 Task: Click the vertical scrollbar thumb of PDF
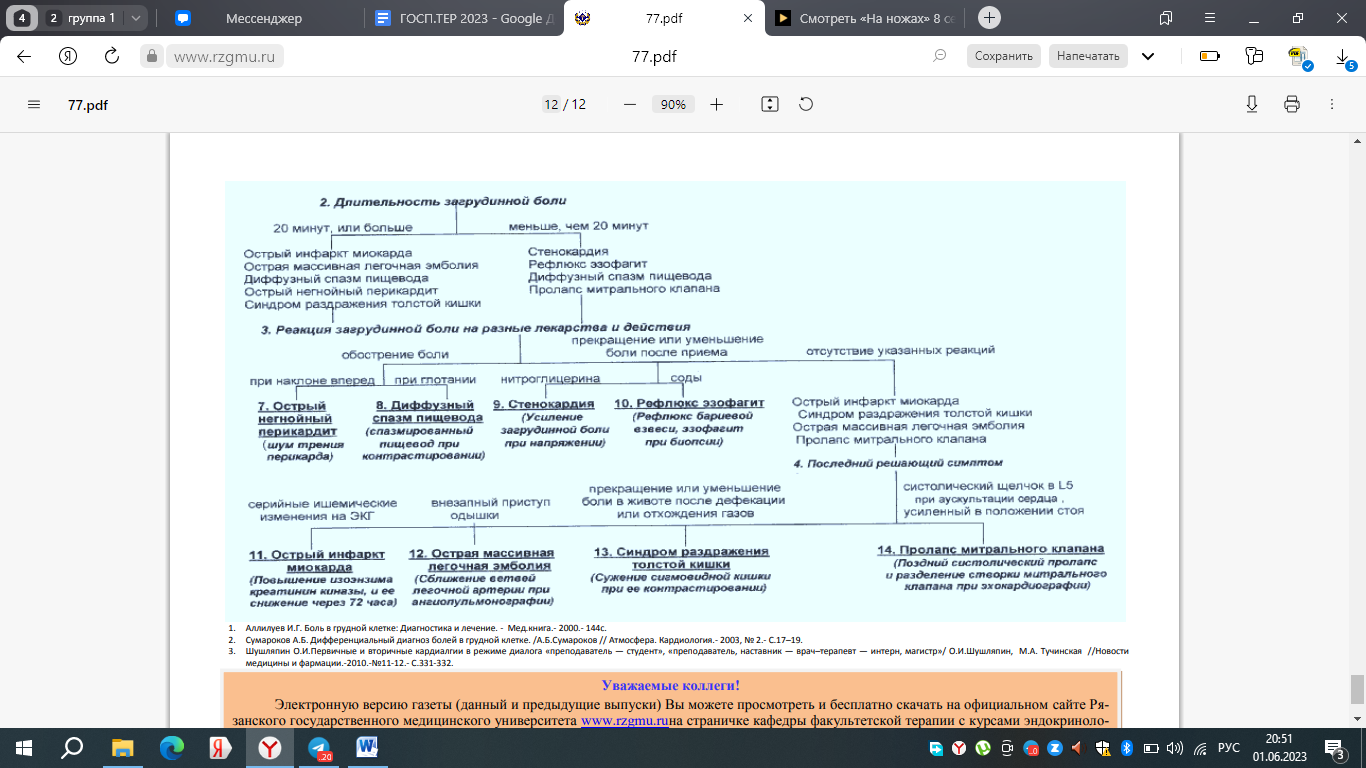1357,689
